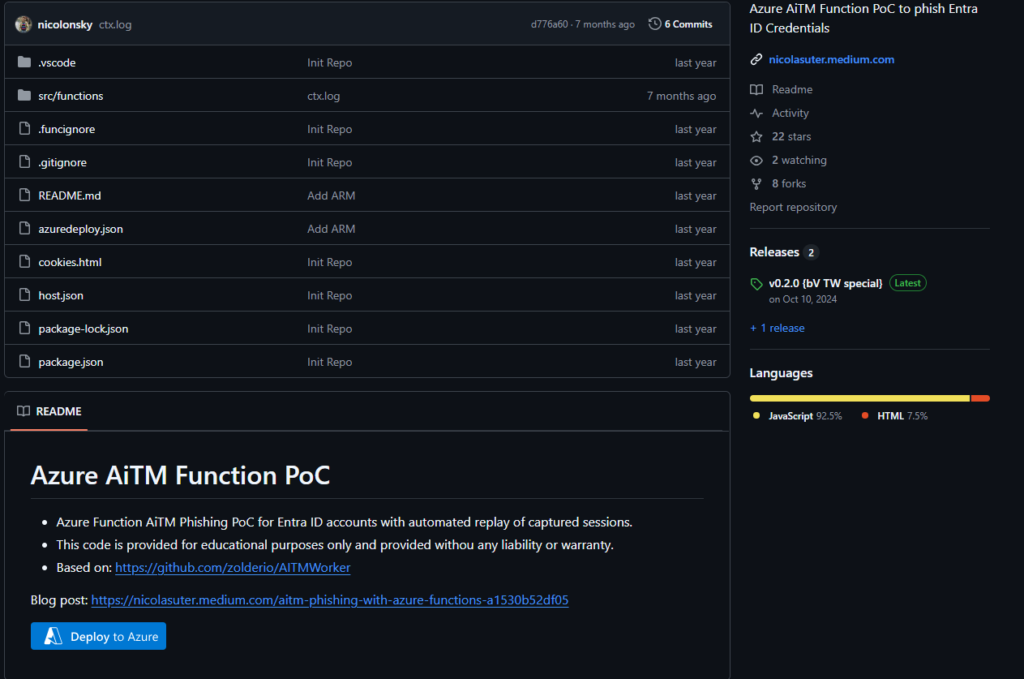Click the Azure AiTM Function PoC heading
This screenshot has height=679, width=1024.
pos(180,475)
